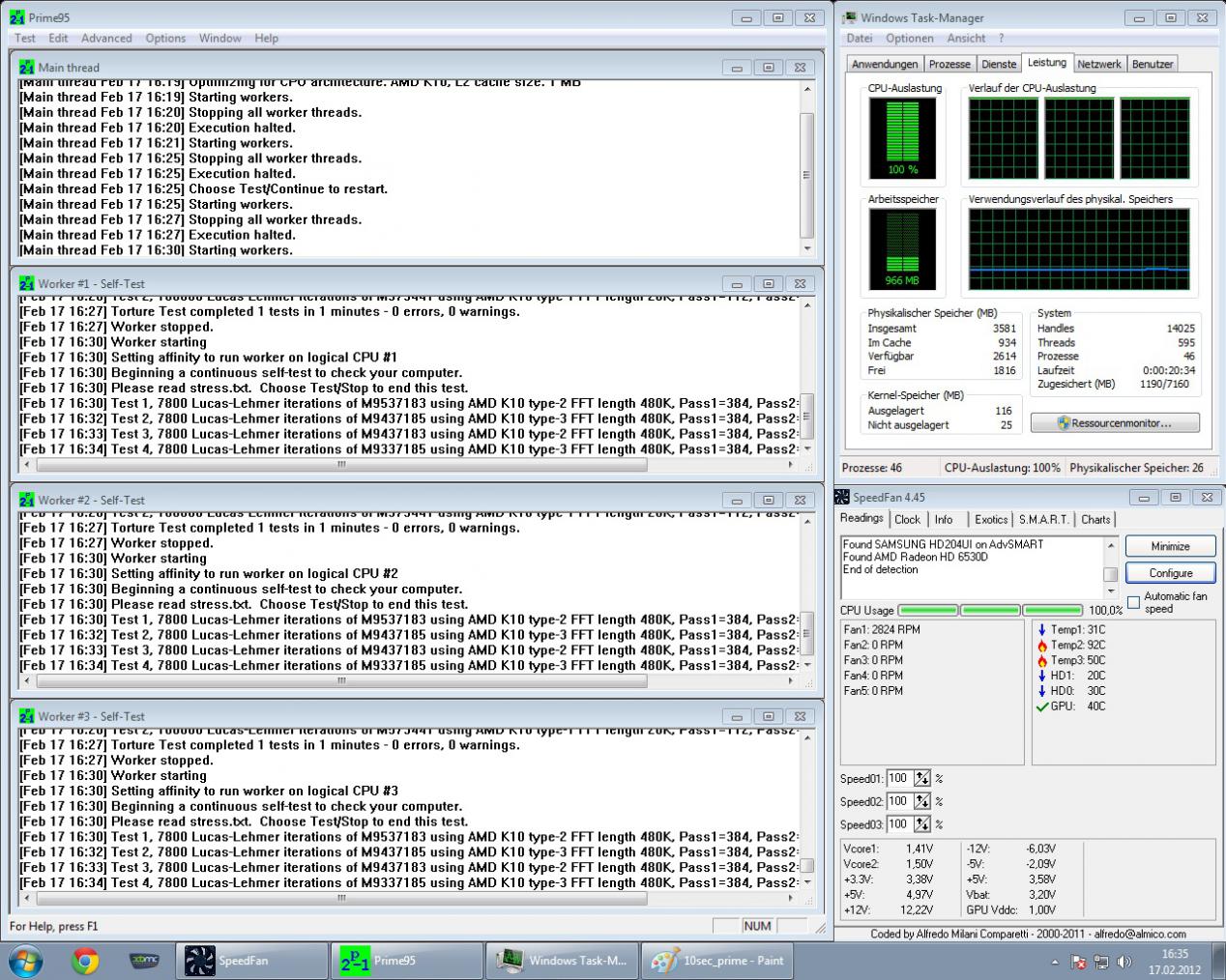1226x980 pixels.
Task: Click the Action Center flag tray icon
Action: tap(1078, 963)
